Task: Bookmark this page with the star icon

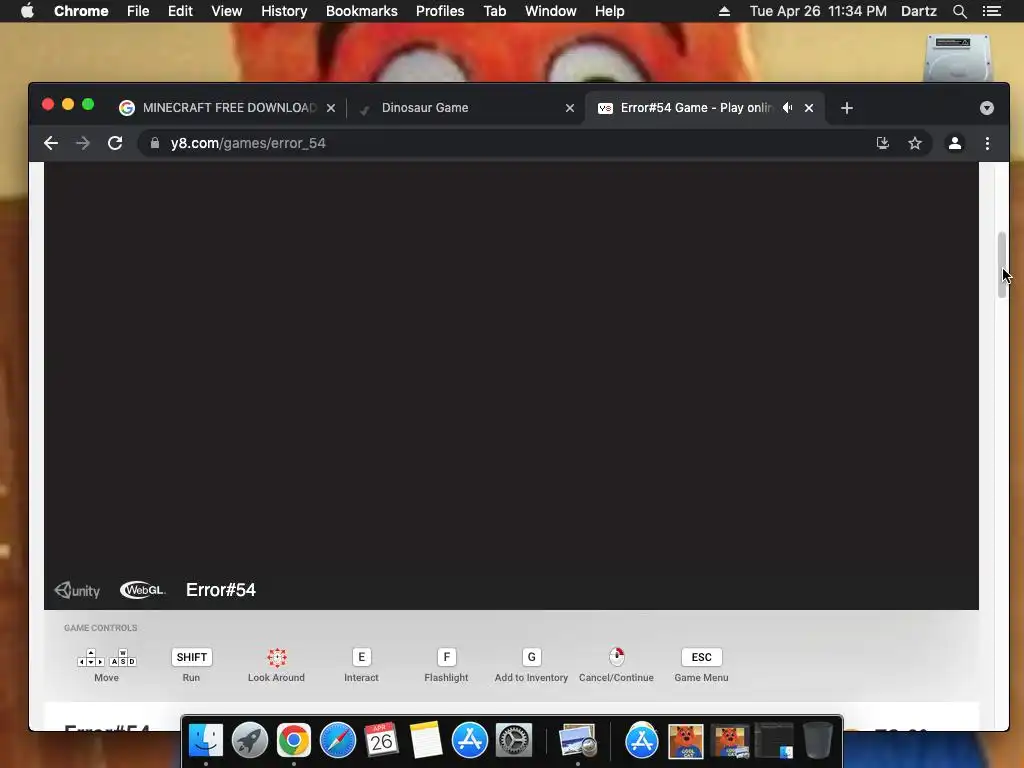Action: point(915,143)
